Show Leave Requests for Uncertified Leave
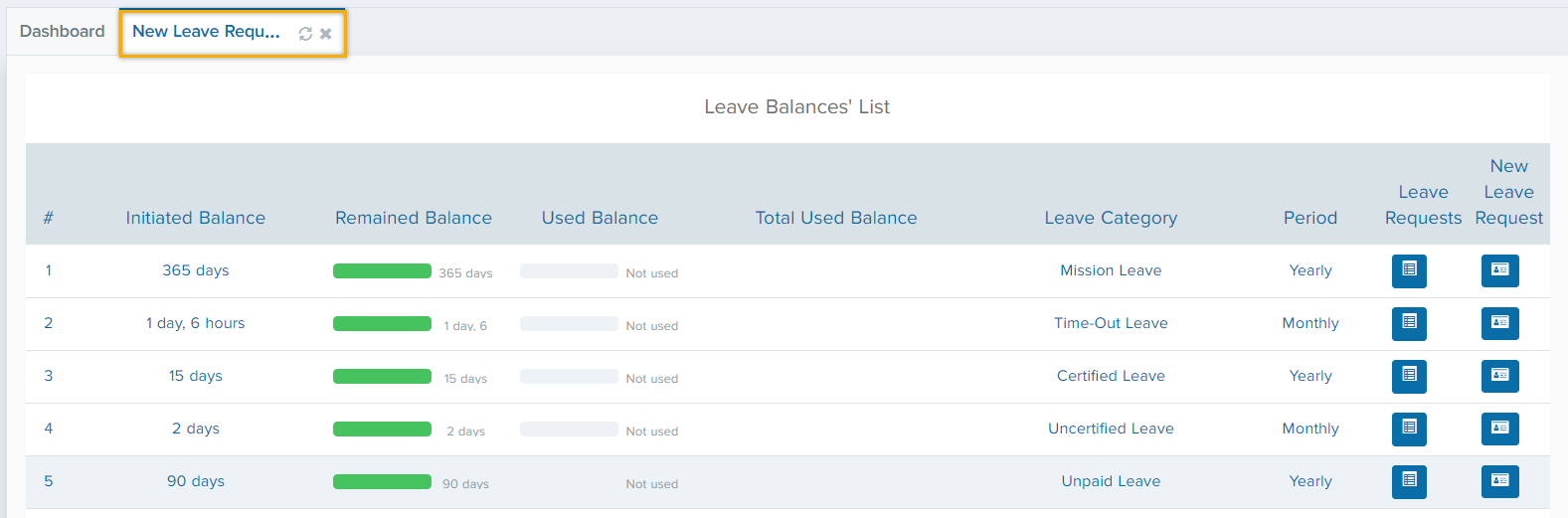This screenshot has width=1568, height=518. [1409, 429]
